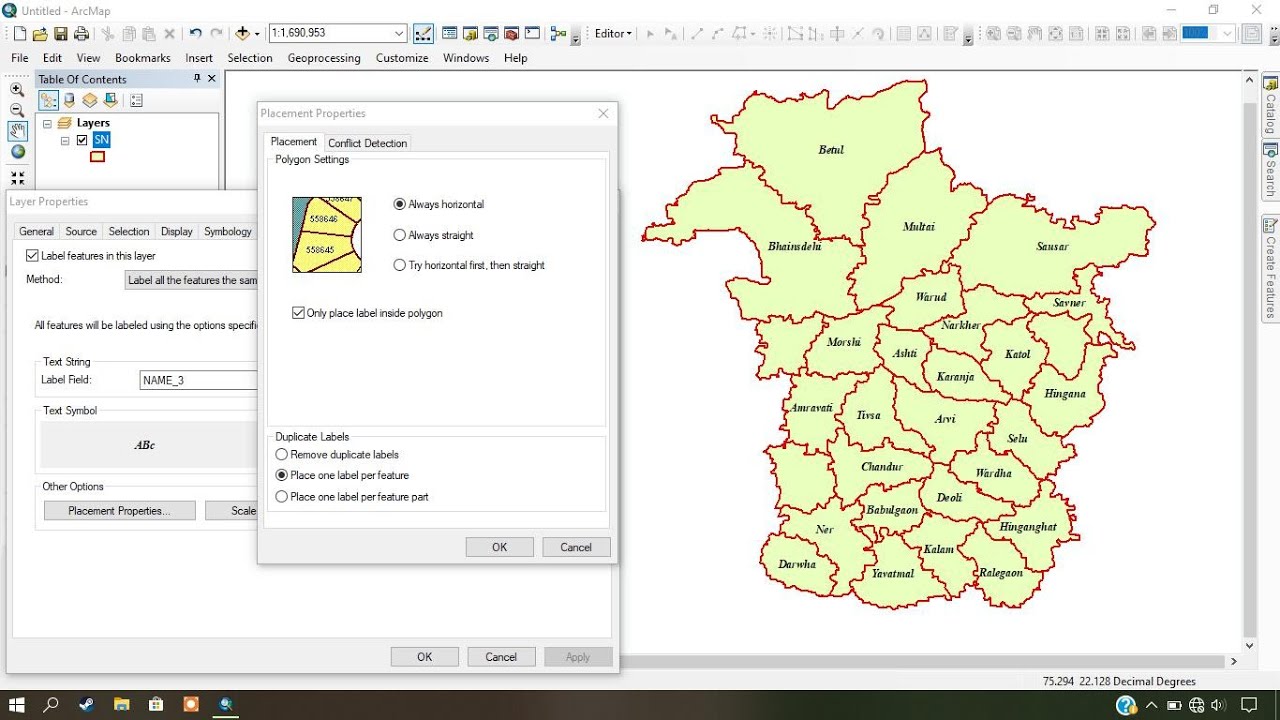
Task: Switch TOC to List By Visibility
Action: [x=90, y=100]
